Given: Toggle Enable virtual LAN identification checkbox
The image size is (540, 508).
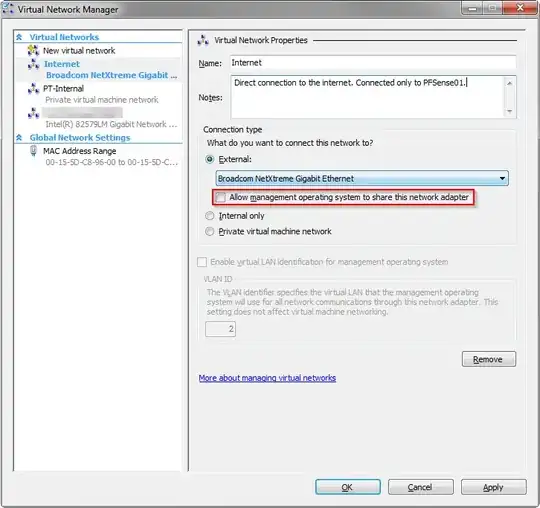Looking at the screenshot, I should click(202, 262).
